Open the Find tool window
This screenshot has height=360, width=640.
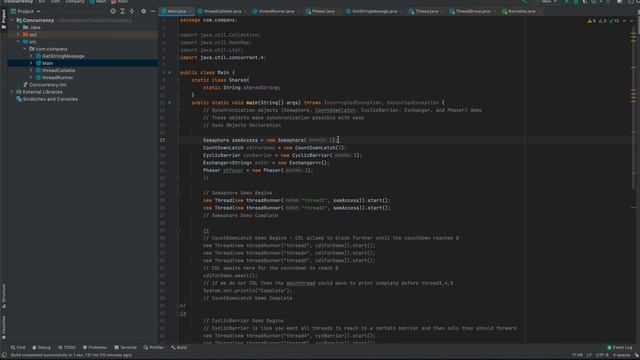18,348
